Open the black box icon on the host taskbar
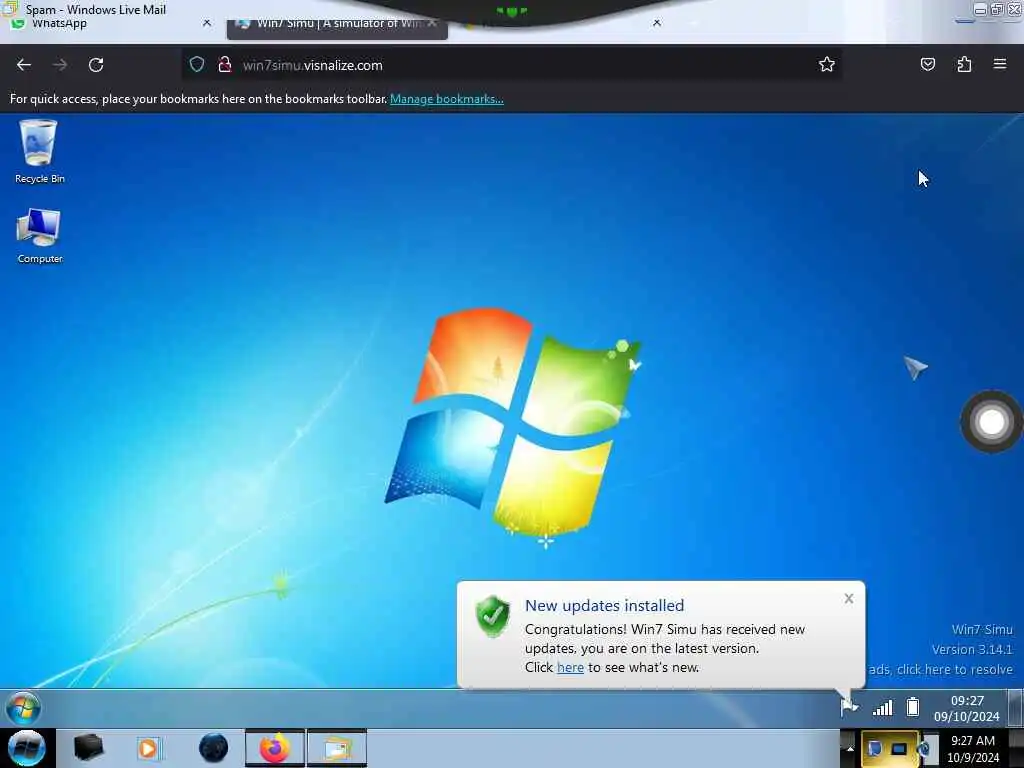This screenshot has width=1024, height=768. (89, 748)
